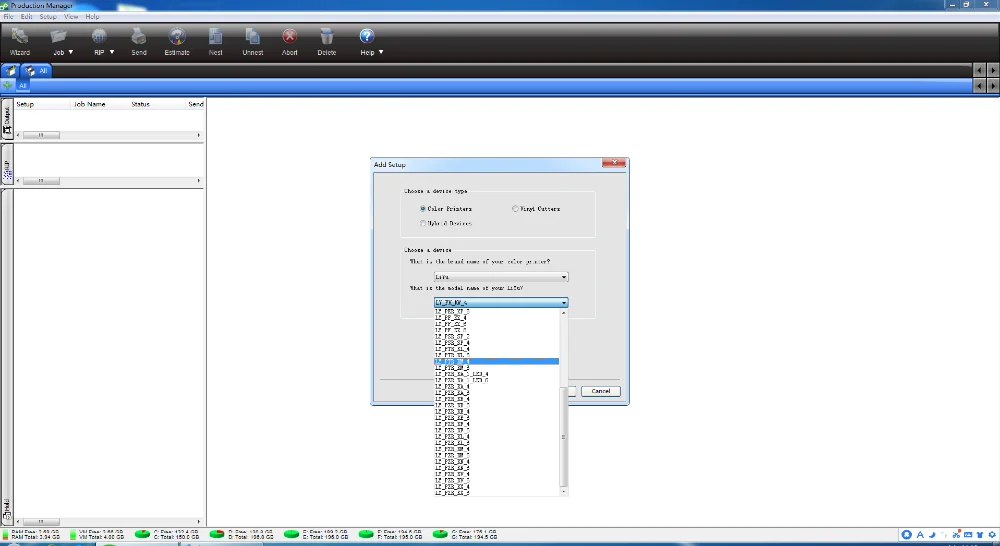Open the printer brand name dropdown

click(x=501, y=277)
